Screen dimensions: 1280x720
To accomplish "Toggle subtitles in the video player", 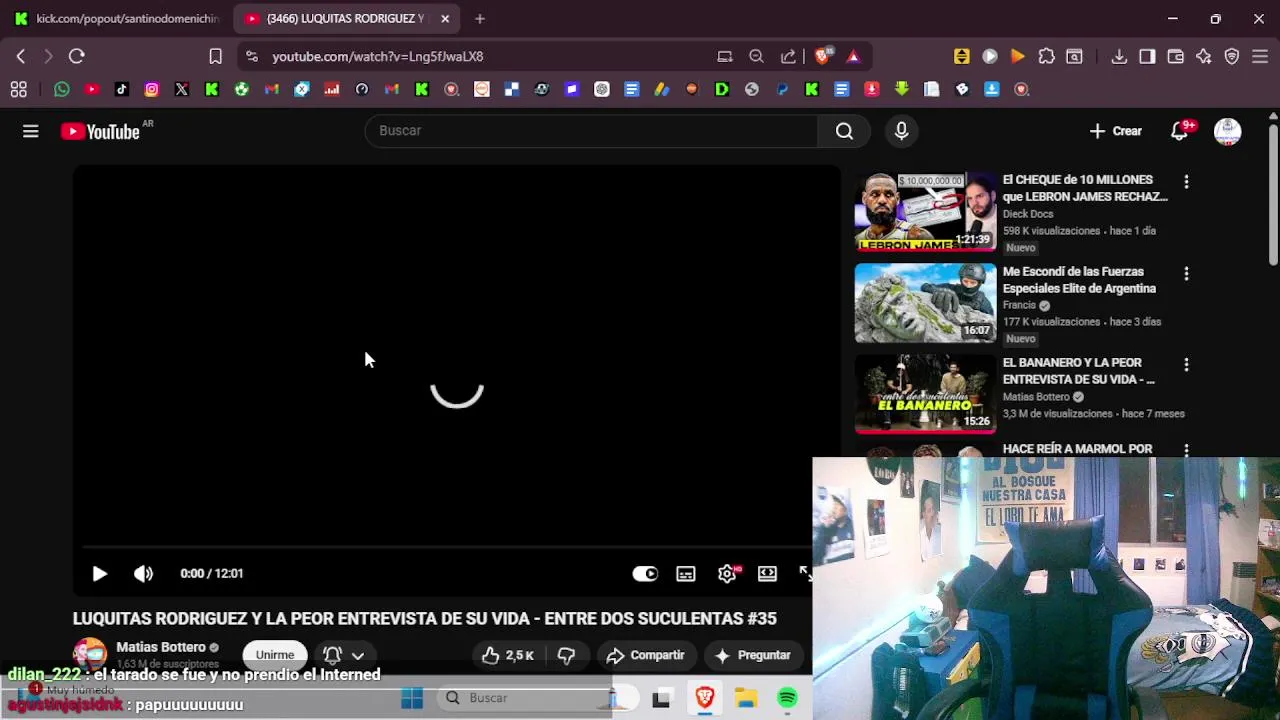I will tap(685, 573).
